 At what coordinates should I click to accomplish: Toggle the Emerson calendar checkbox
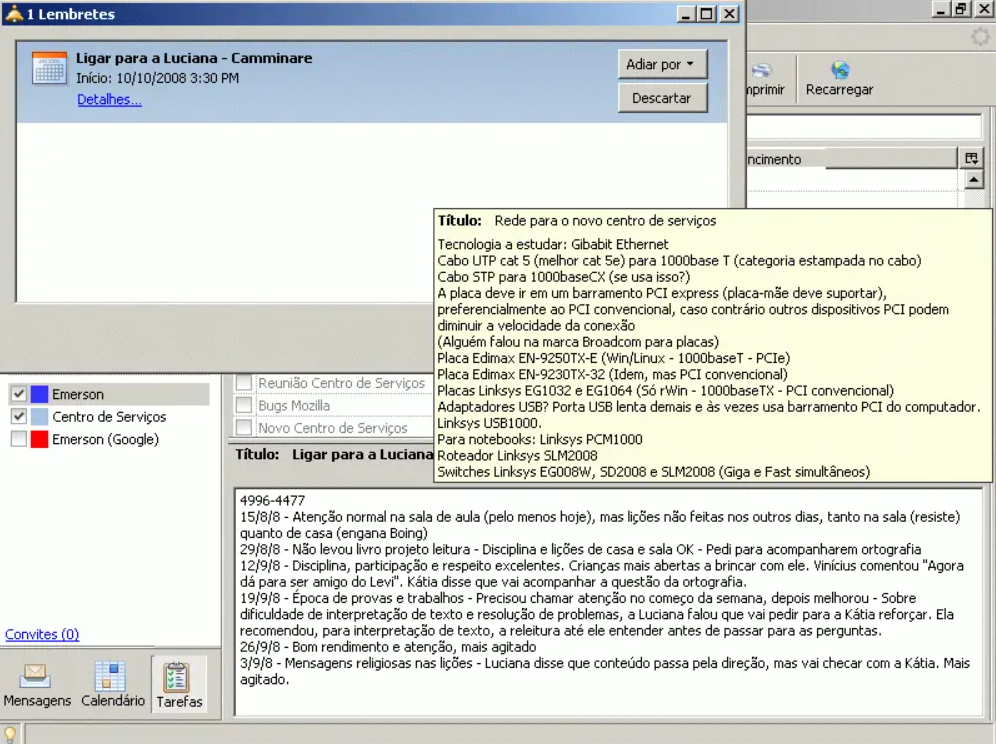point(18,394)
